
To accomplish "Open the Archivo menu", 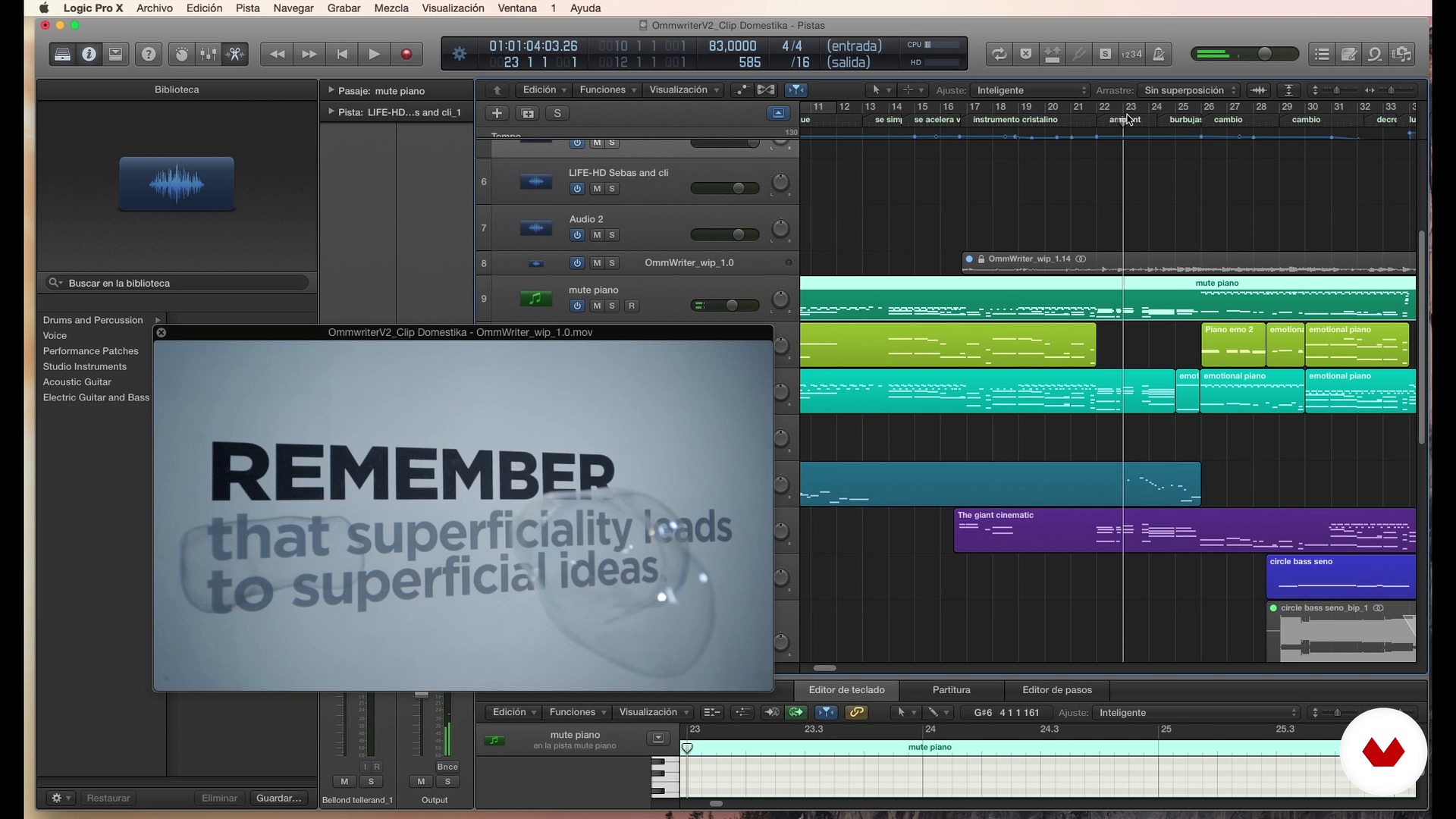I will coord(154,8).
